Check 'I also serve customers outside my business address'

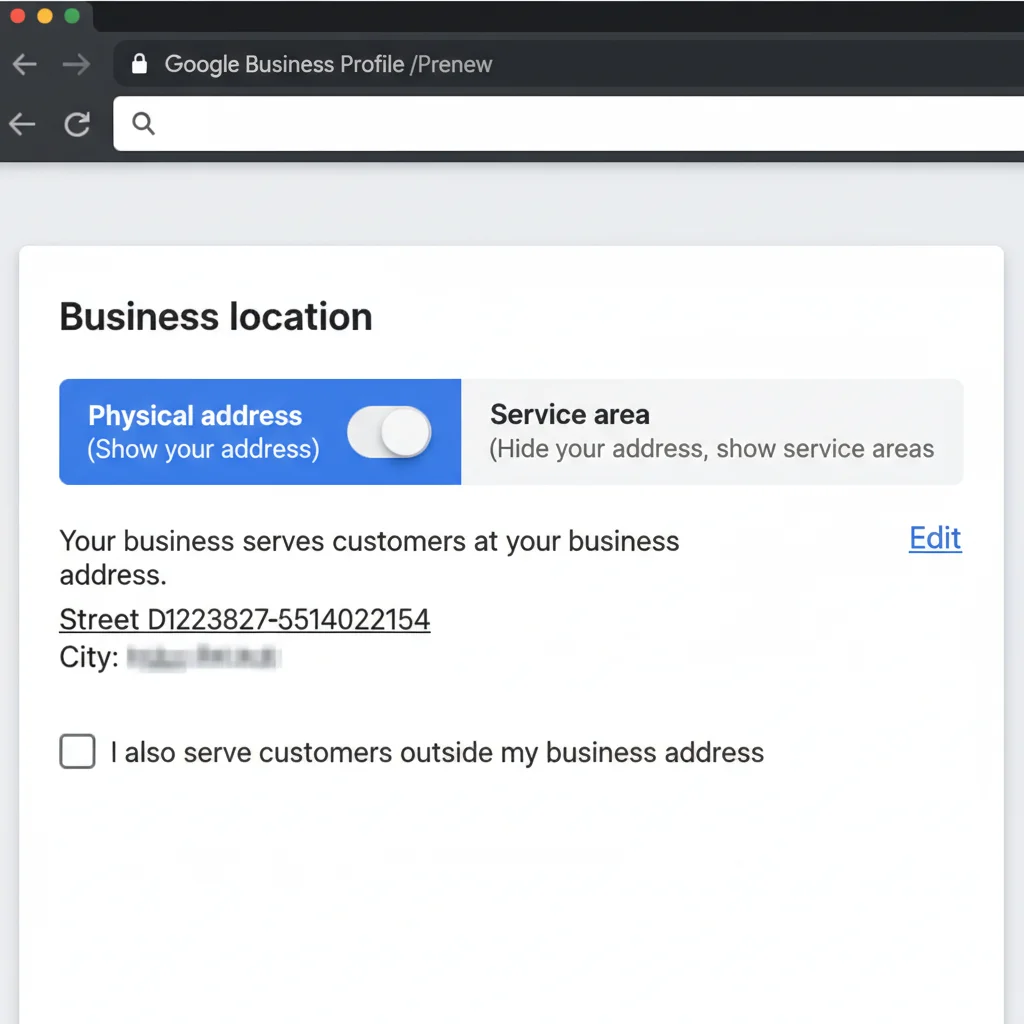78,751
